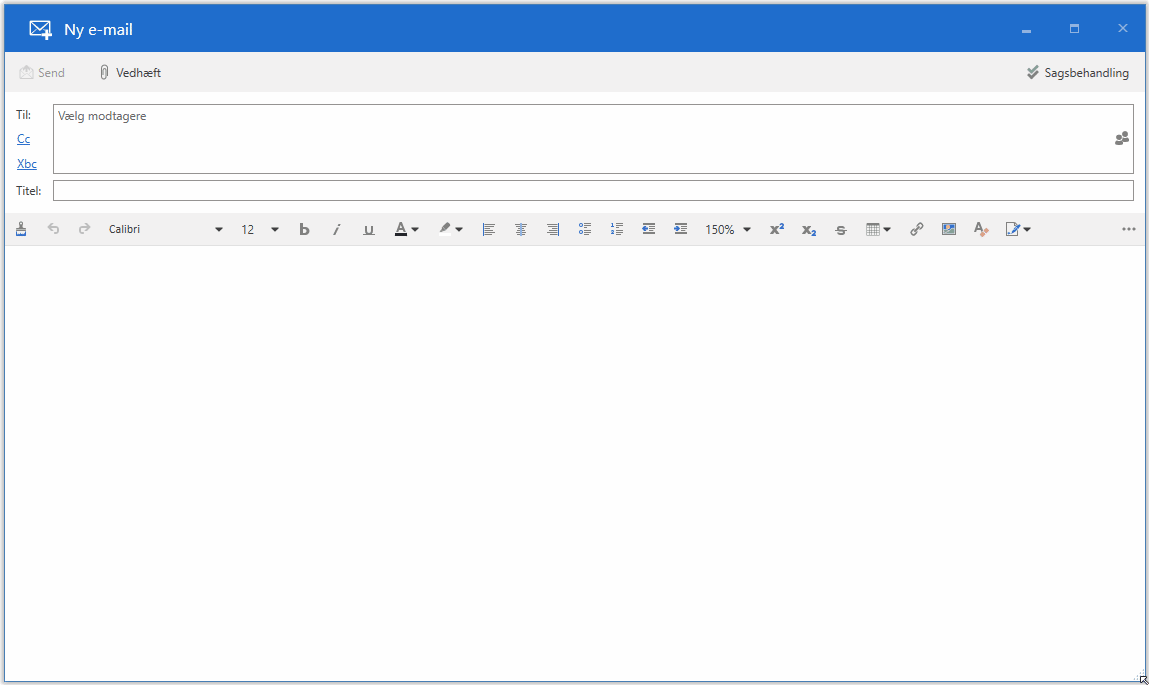Redo the last change
This screenshot has height=685, width=1149.
pos(83,229)
